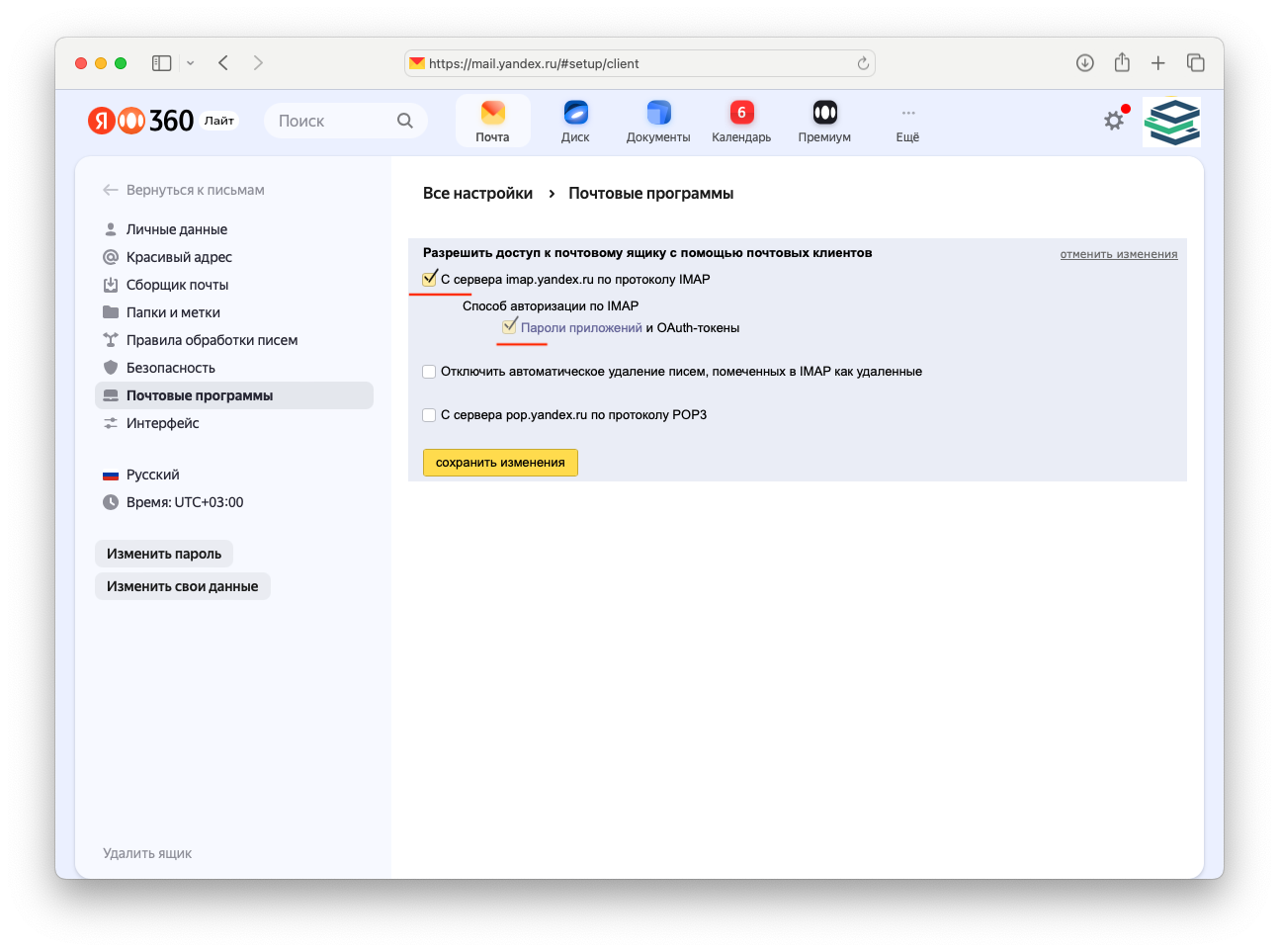Select the Почта app icon

tap(492, 119)
